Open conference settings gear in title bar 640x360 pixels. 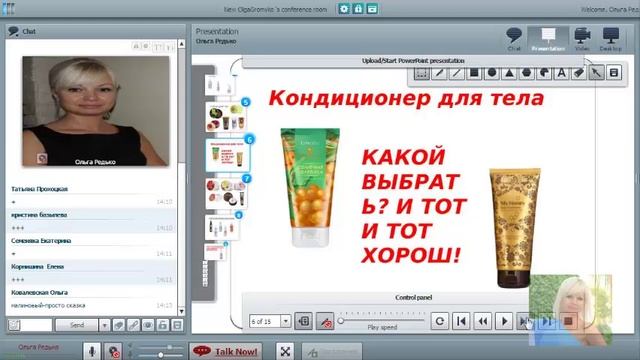pyautogui.click(x=344, y=9)
